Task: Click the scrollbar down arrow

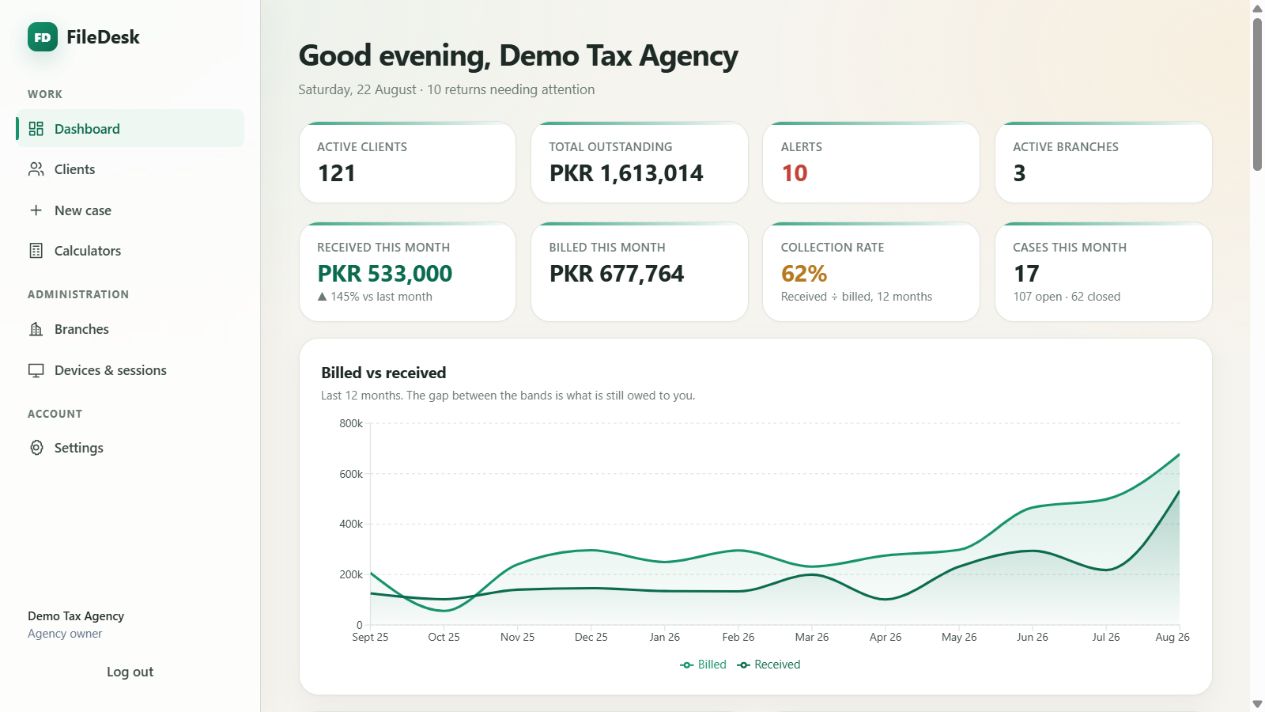Action: [x=1257, y=704]
